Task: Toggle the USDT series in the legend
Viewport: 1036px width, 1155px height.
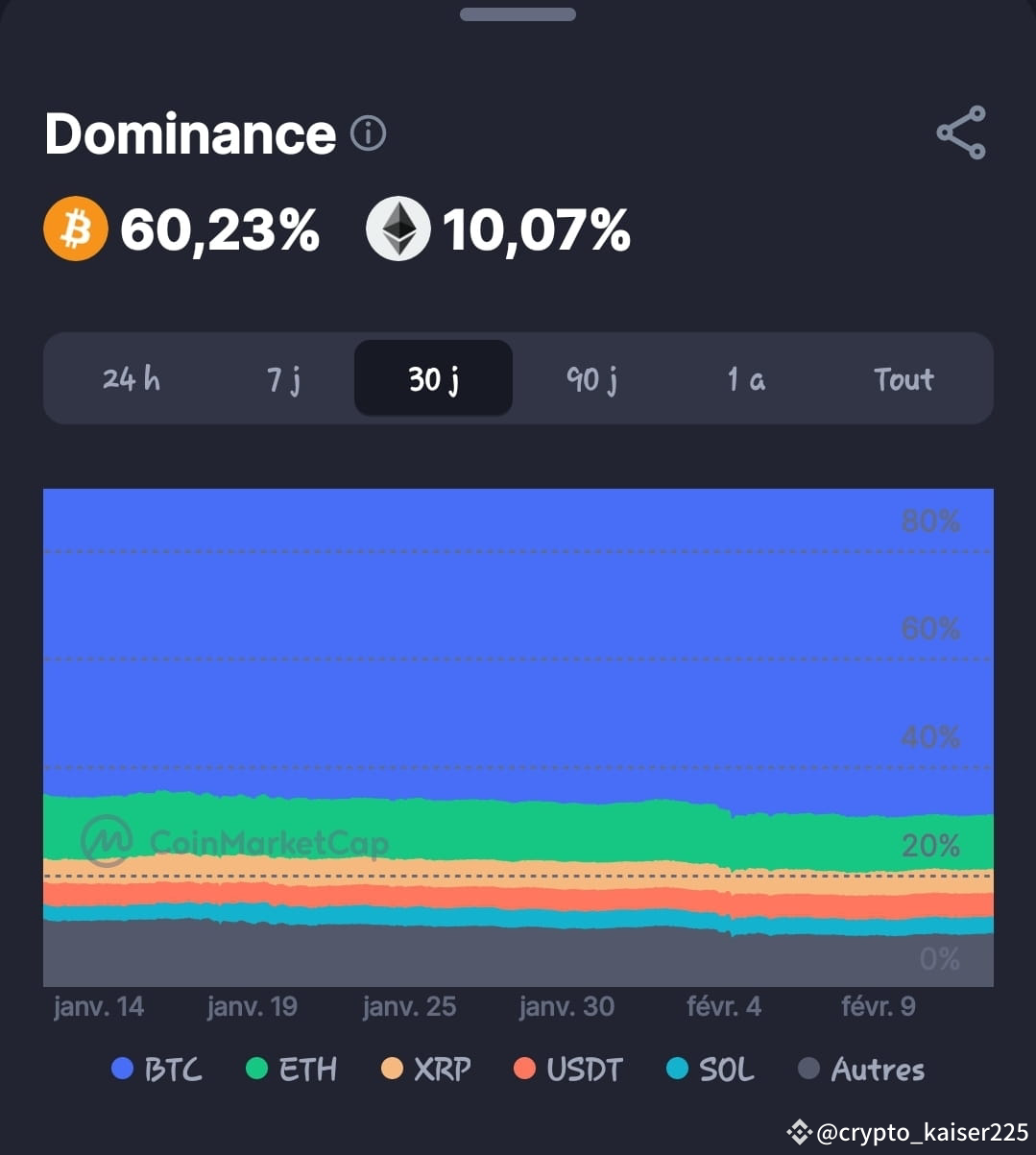Action: click(x=525, y=1069)
